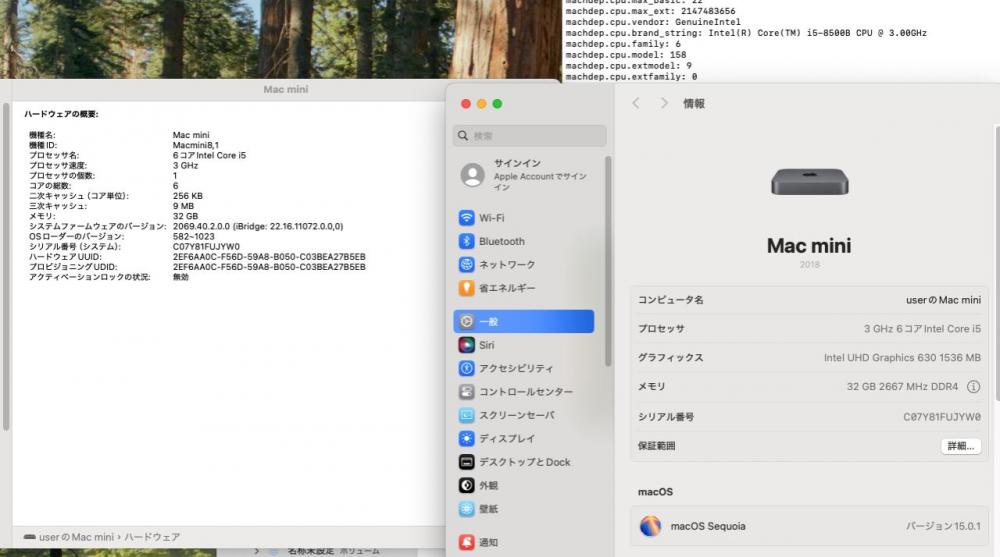
Task: Click System Information left scrollbar
Action: pos(6,267)
